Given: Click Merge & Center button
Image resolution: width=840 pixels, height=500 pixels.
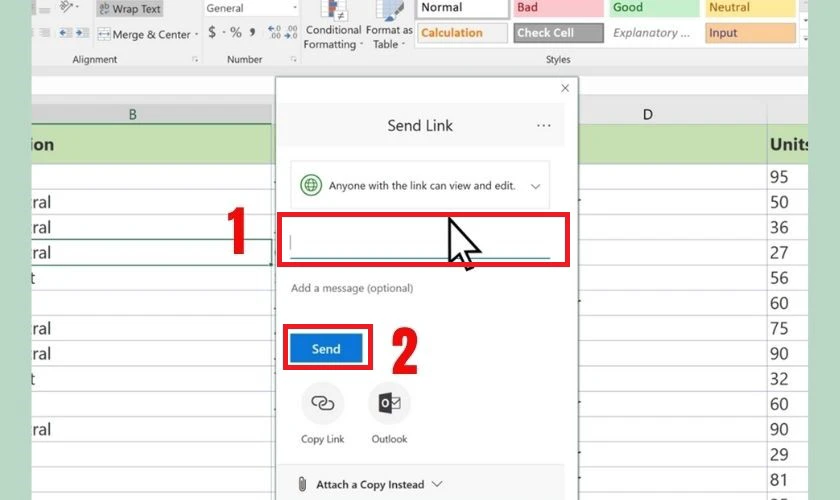Looking at the screenshot, I should [x=144, y=34].
